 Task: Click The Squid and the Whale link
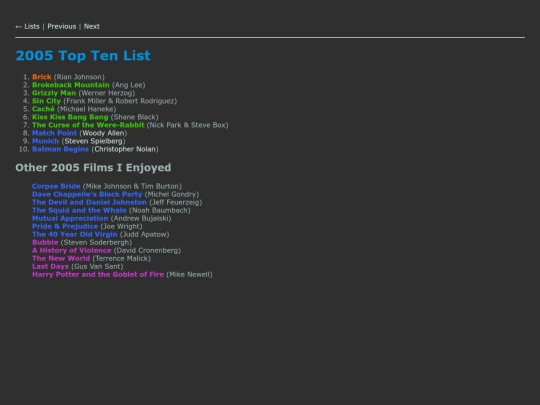pyautogui.click(x=79, y=210)
